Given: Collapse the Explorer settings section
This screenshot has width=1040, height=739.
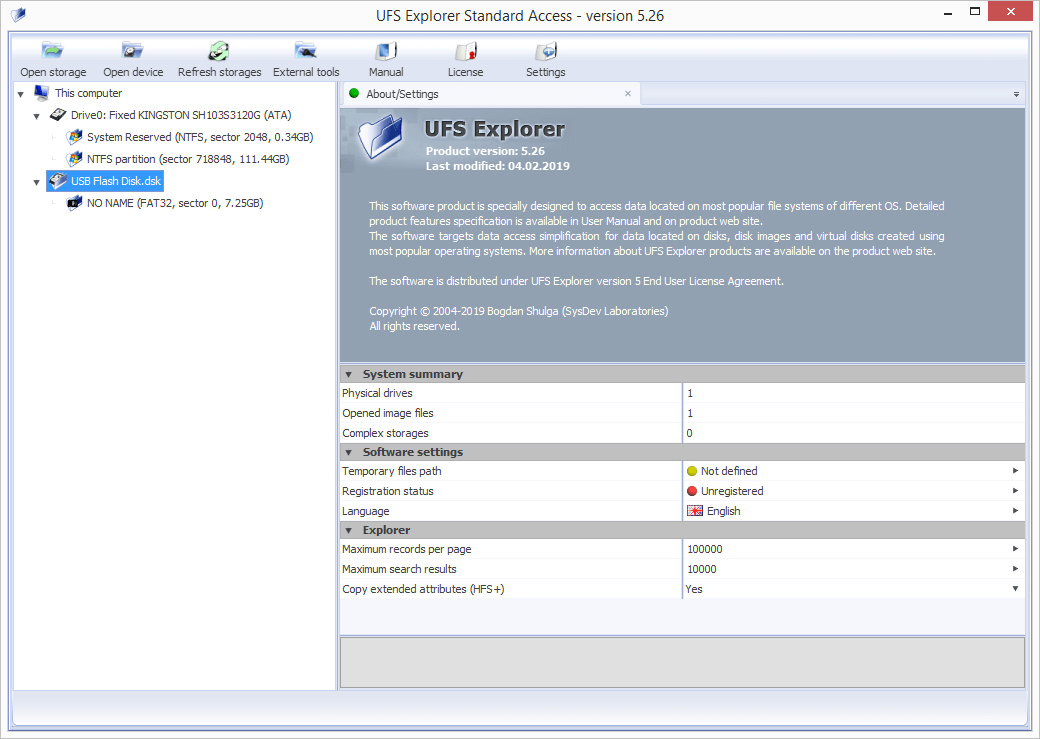Looking at the screenshot, I should [x=348, y=531].
